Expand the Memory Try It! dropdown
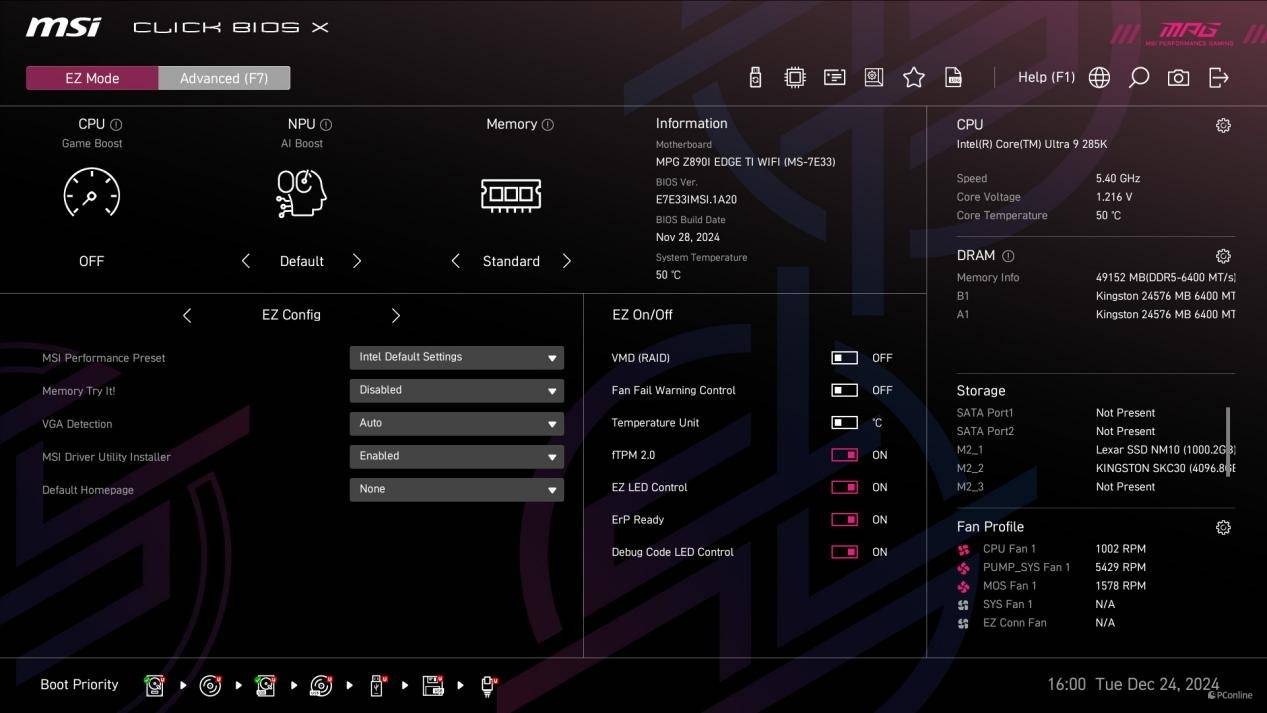1267x713 pixels. (456, 390)
